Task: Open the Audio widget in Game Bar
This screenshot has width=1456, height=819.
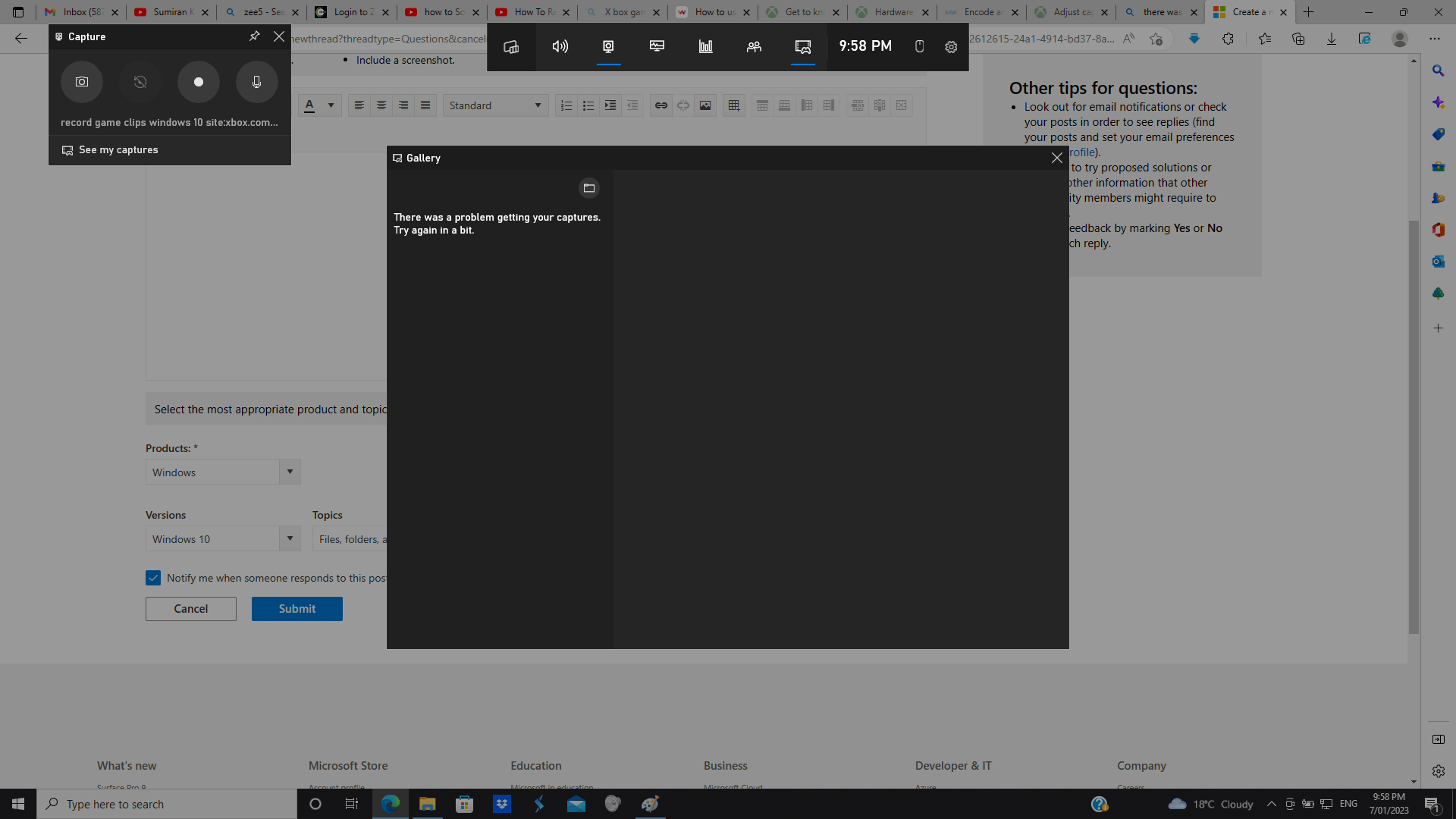Action: click(x=560, y=46)
